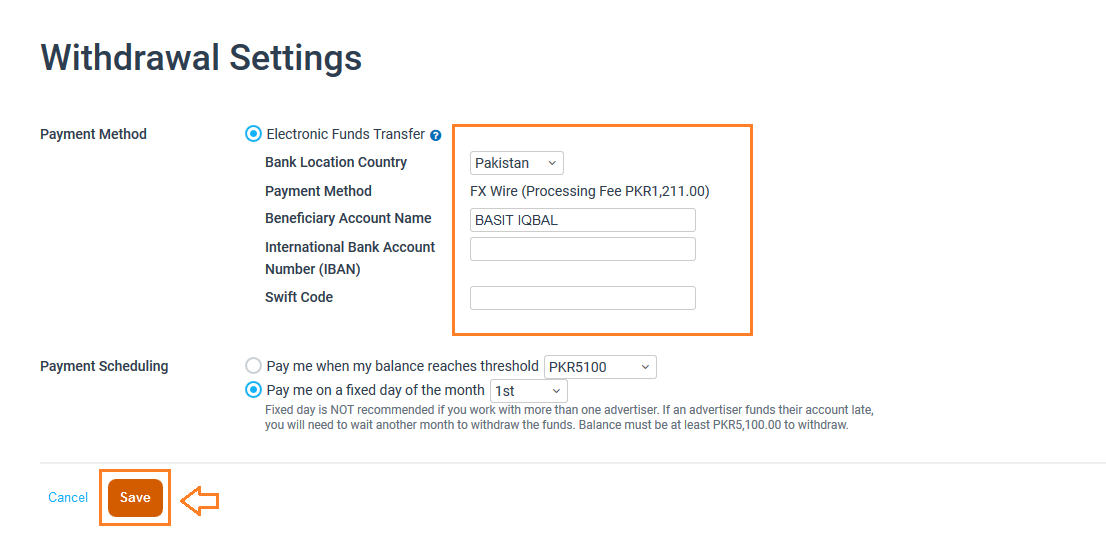This screenshot has height=535, width=1106.
Task: Focus the Beneficiary Account Name field
Action: (x=582, y=220)
